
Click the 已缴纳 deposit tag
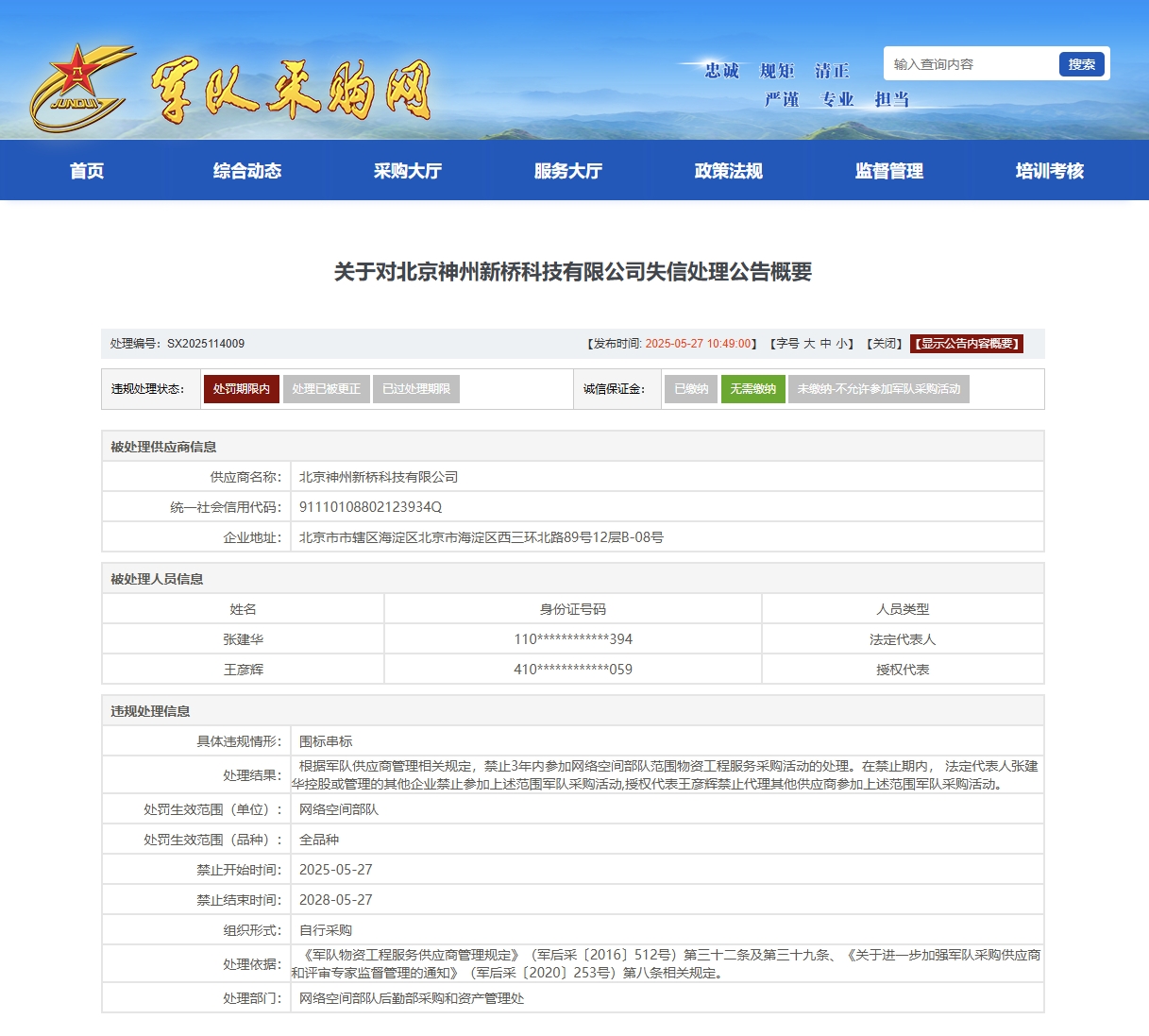(x=691, y=389)
